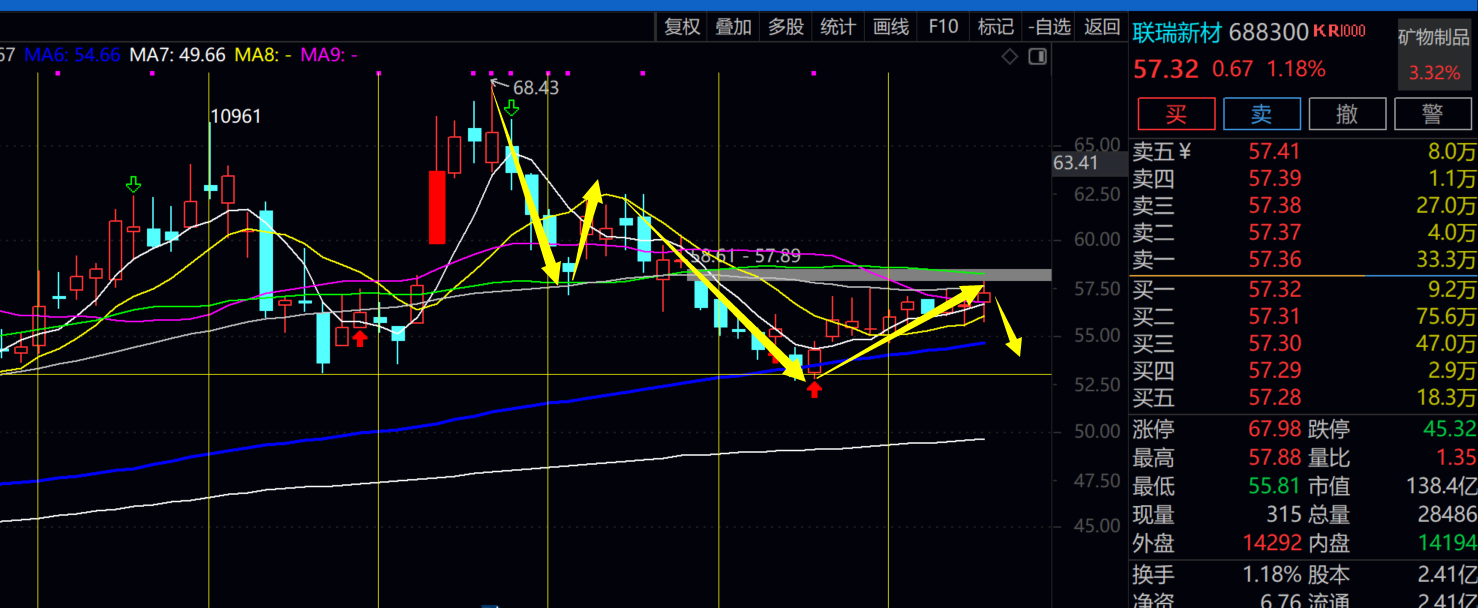Open the 复权 adjustment dropdown
Viewport: 1478px width, 608px height.
tap(682, 27)
